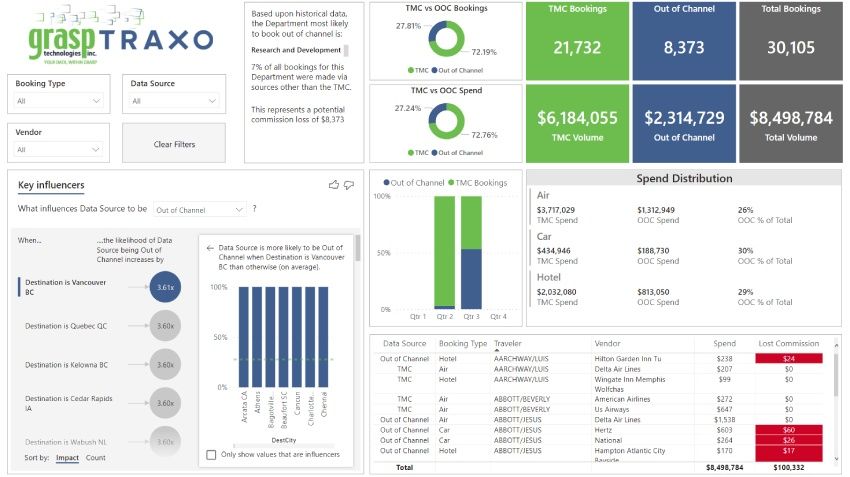Image resolution: width=850 pixels, height=477 pixels.
Task: Click the back arrow in influencer detail chart
Action: point(210,248)
